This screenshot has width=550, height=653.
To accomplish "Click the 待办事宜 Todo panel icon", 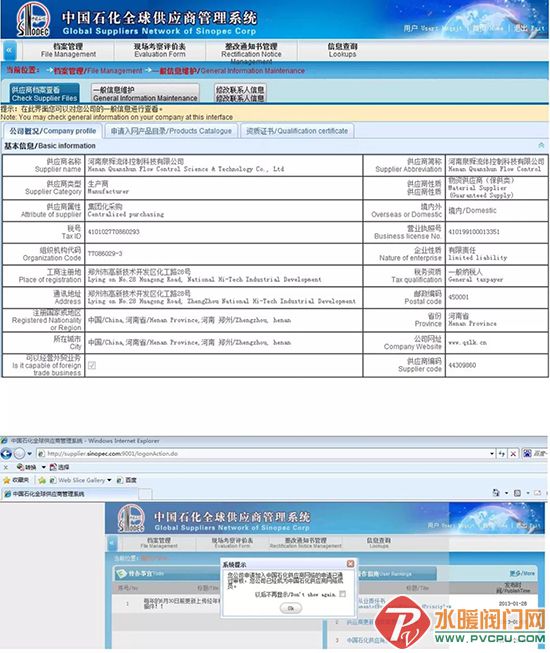I will coord(122,574).
